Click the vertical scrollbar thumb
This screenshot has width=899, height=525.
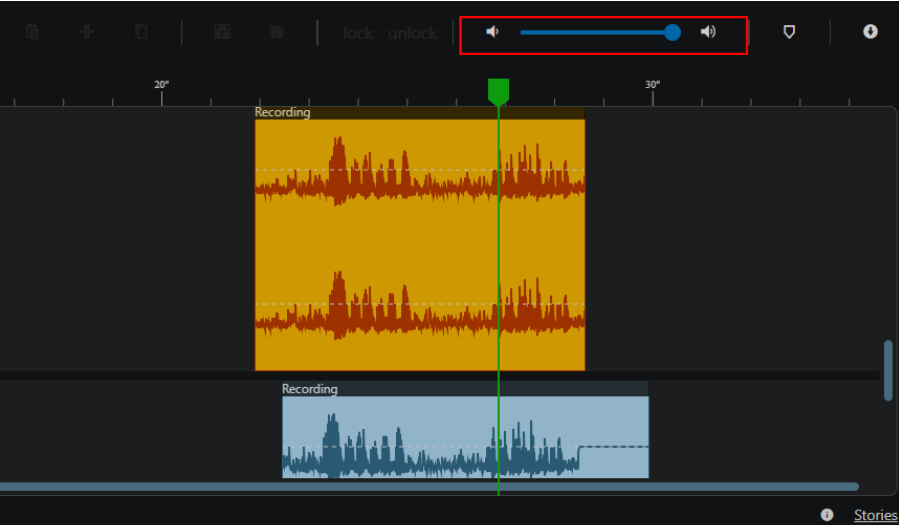point(888,371)
